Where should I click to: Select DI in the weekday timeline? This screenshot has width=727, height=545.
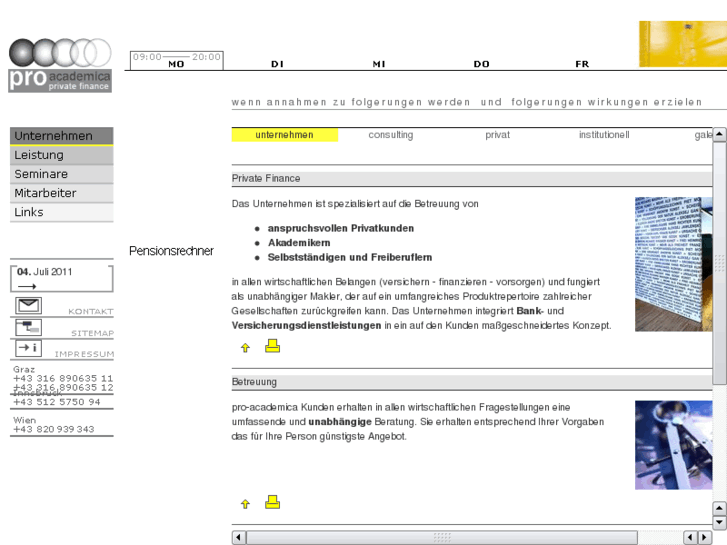click(277, 64)
